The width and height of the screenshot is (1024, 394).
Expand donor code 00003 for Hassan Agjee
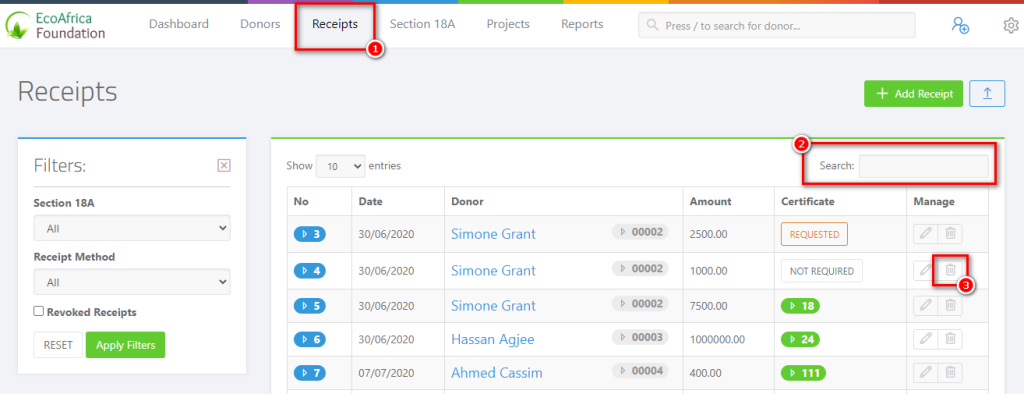(640, 337)
